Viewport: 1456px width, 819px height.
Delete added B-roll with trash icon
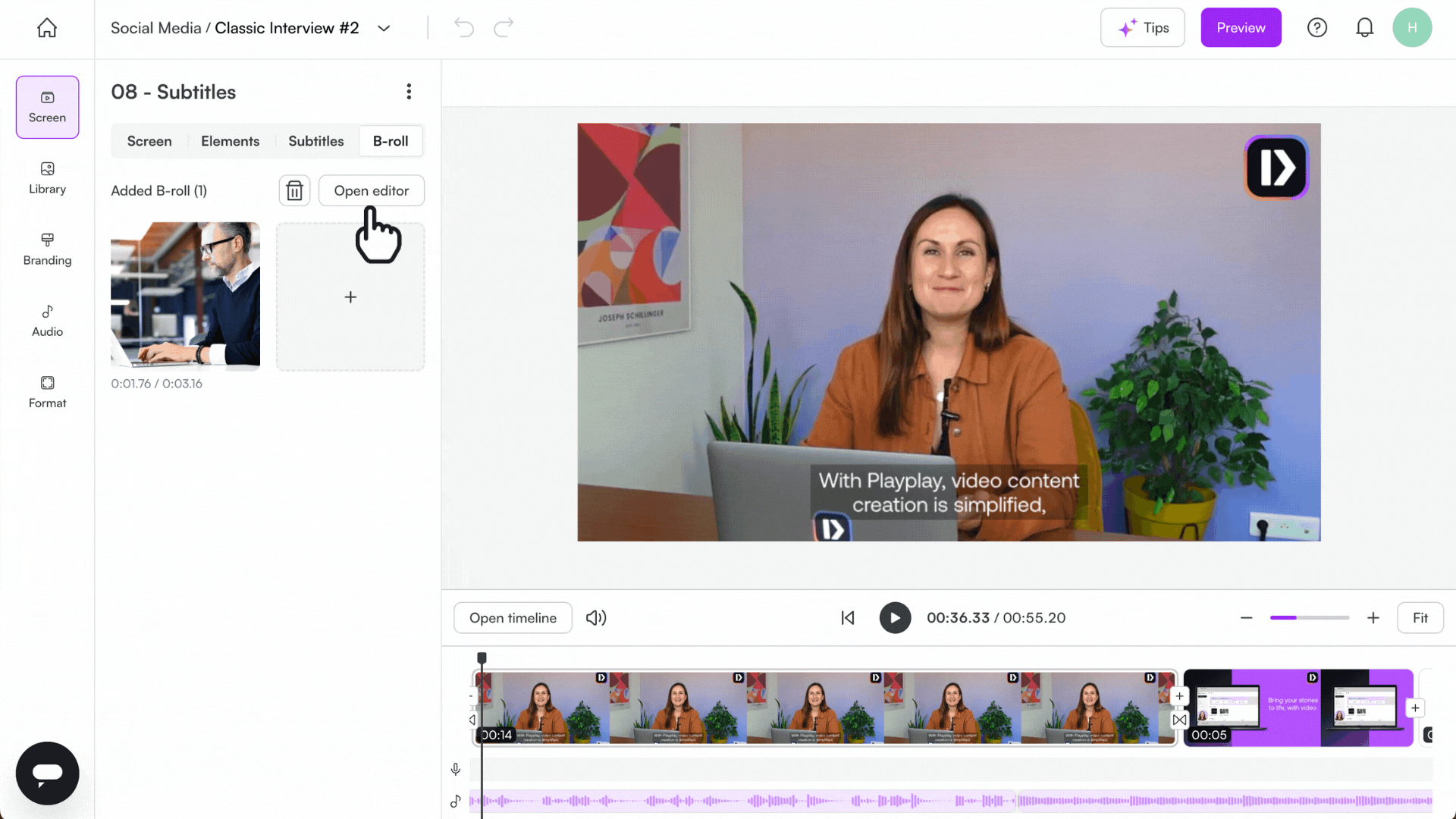(294, 190)
